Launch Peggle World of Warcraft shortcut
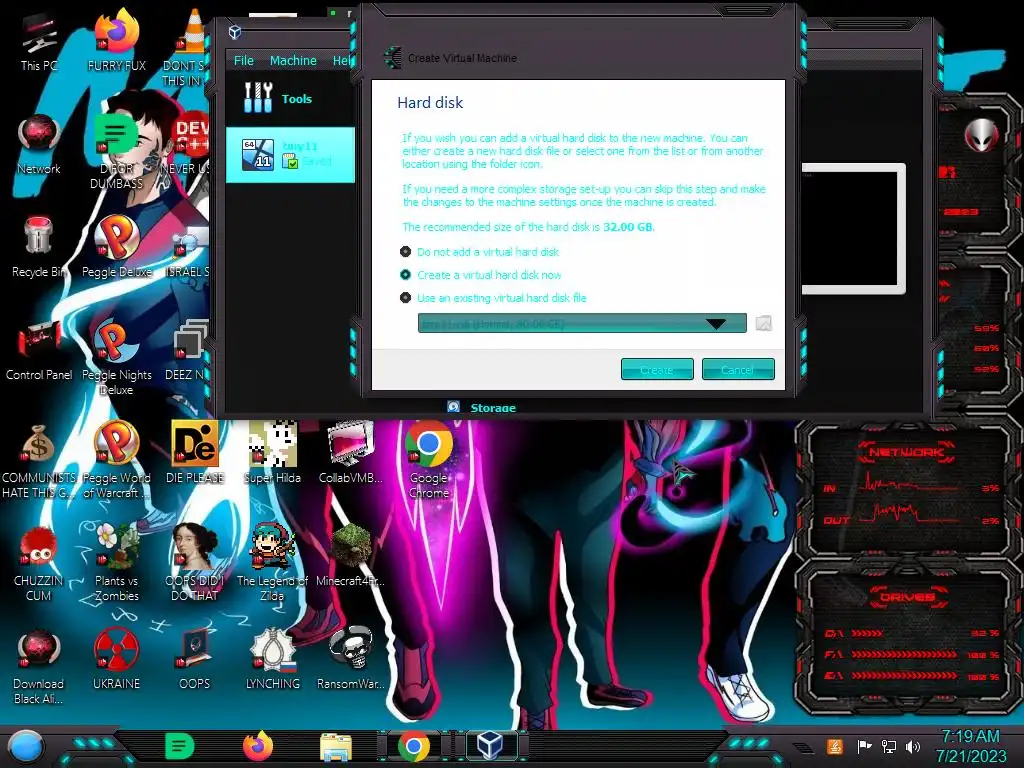Viewport: 1024px width, 768px height. 116,460
